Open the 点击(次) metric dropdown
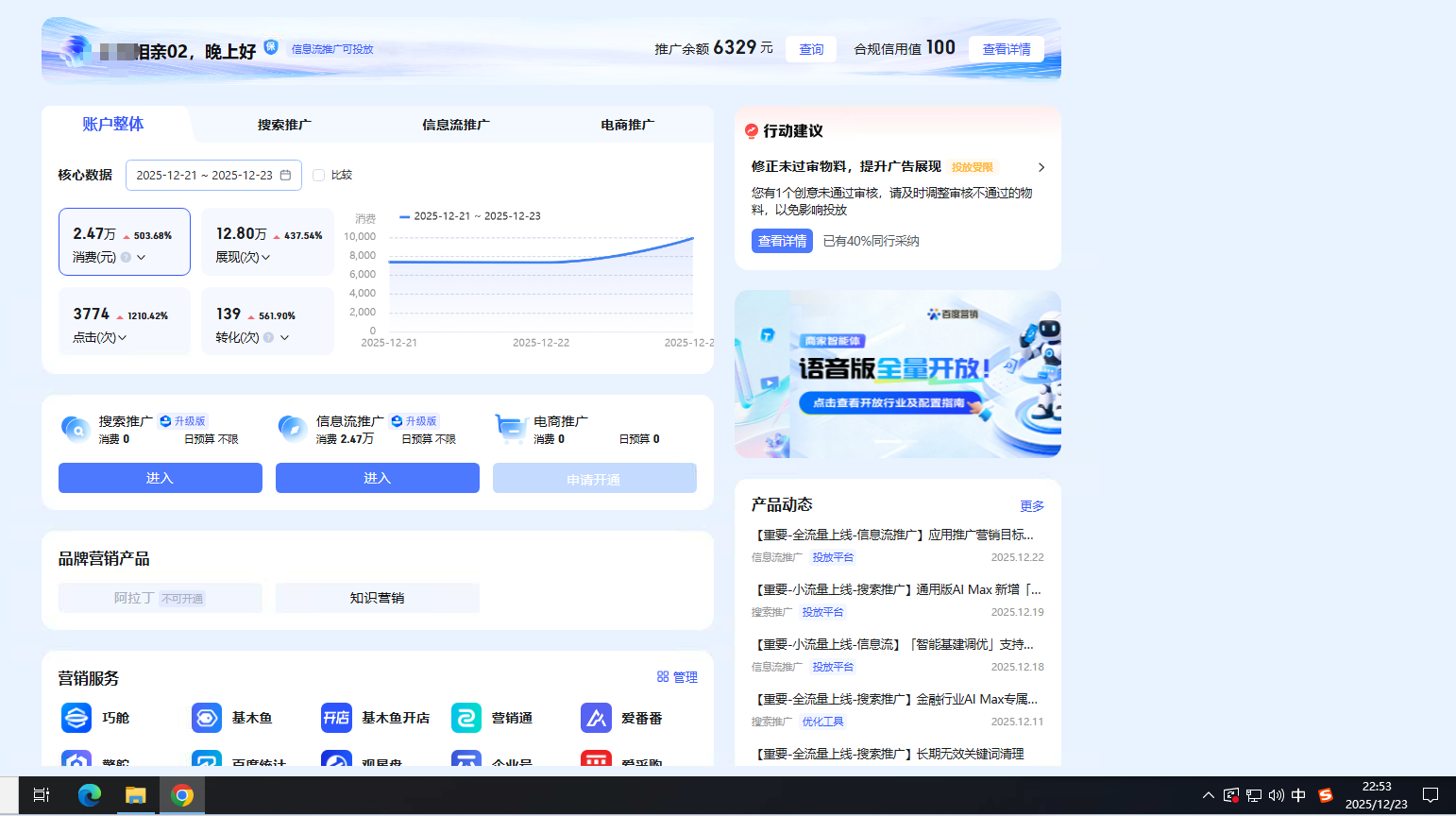Screen dimensions: 1456x816 [x=123, y=337]
